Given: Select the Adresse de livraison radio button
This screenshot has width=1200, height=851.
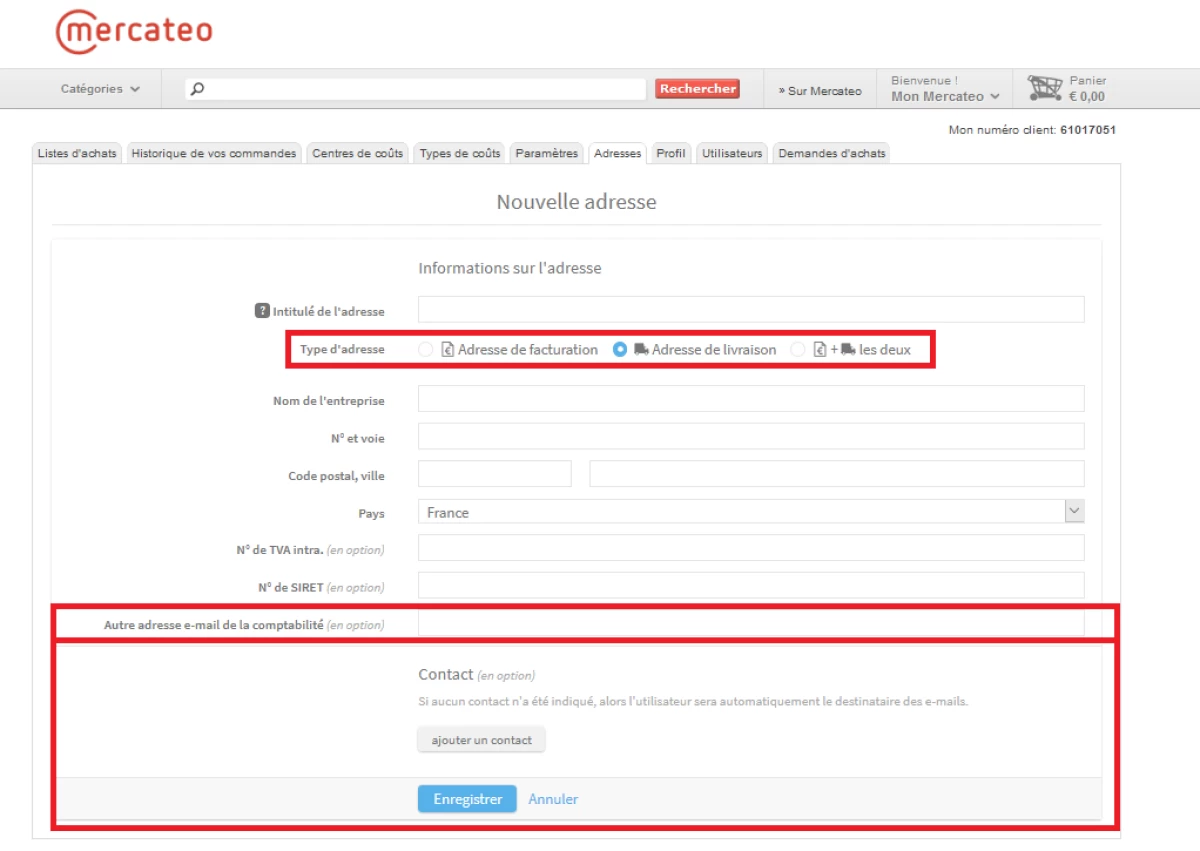Looking at the screenshot, I should pyautogui.click(x=620, y=350).
